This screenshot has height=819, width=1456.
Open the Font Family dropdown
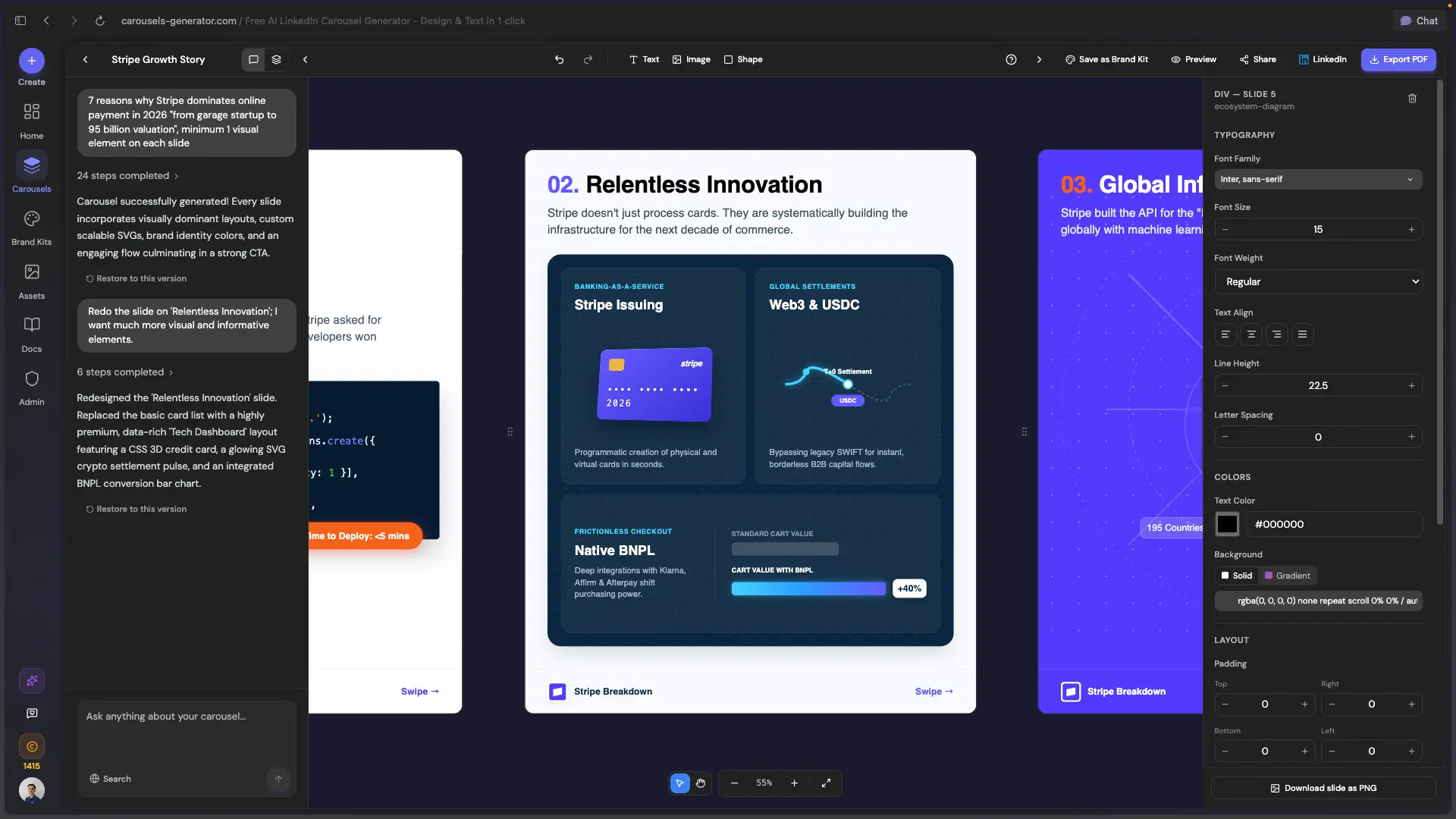[1318, 180]
